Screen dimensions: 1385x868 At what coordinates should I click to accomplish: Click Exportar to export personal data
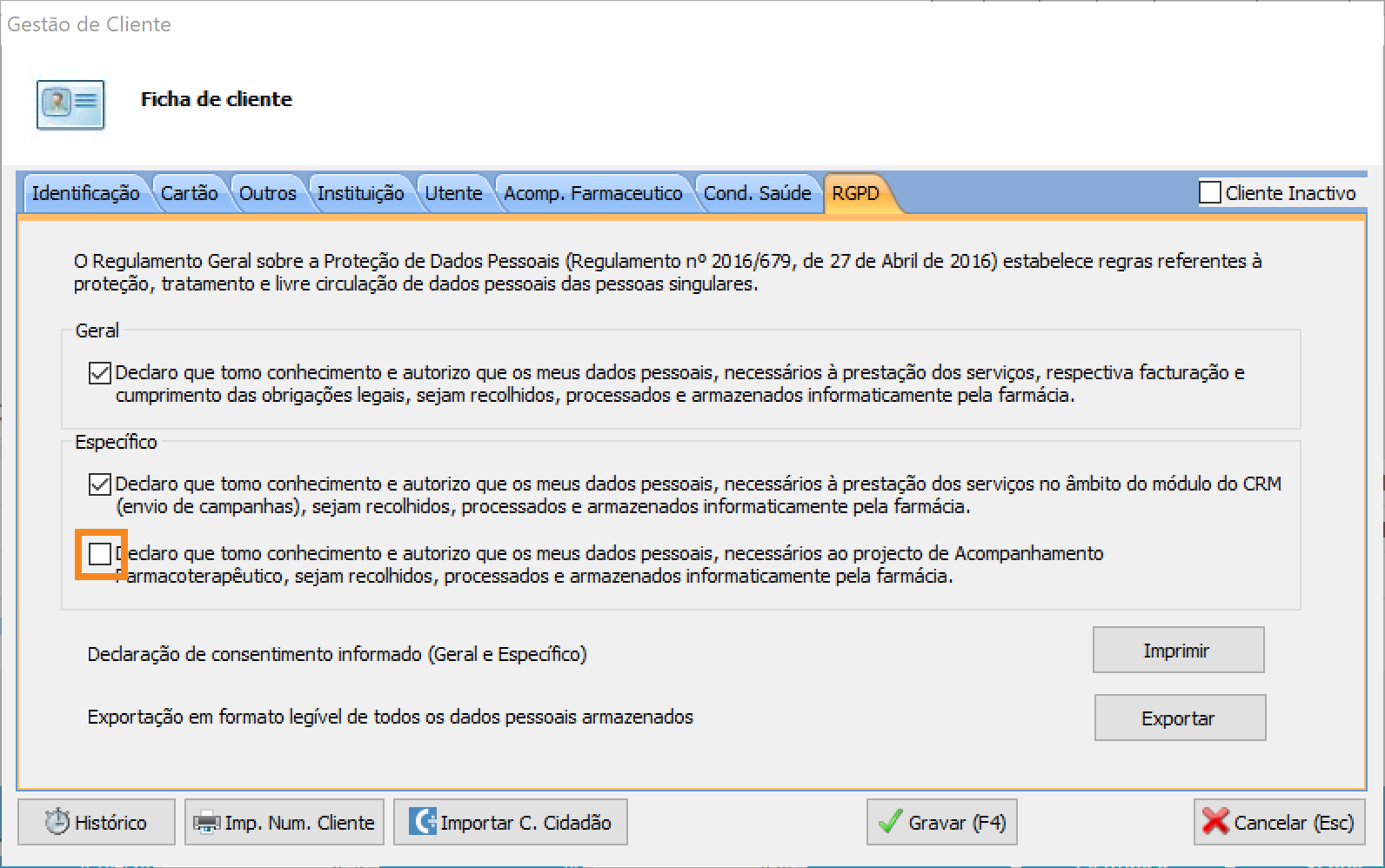pos(1179,718)
